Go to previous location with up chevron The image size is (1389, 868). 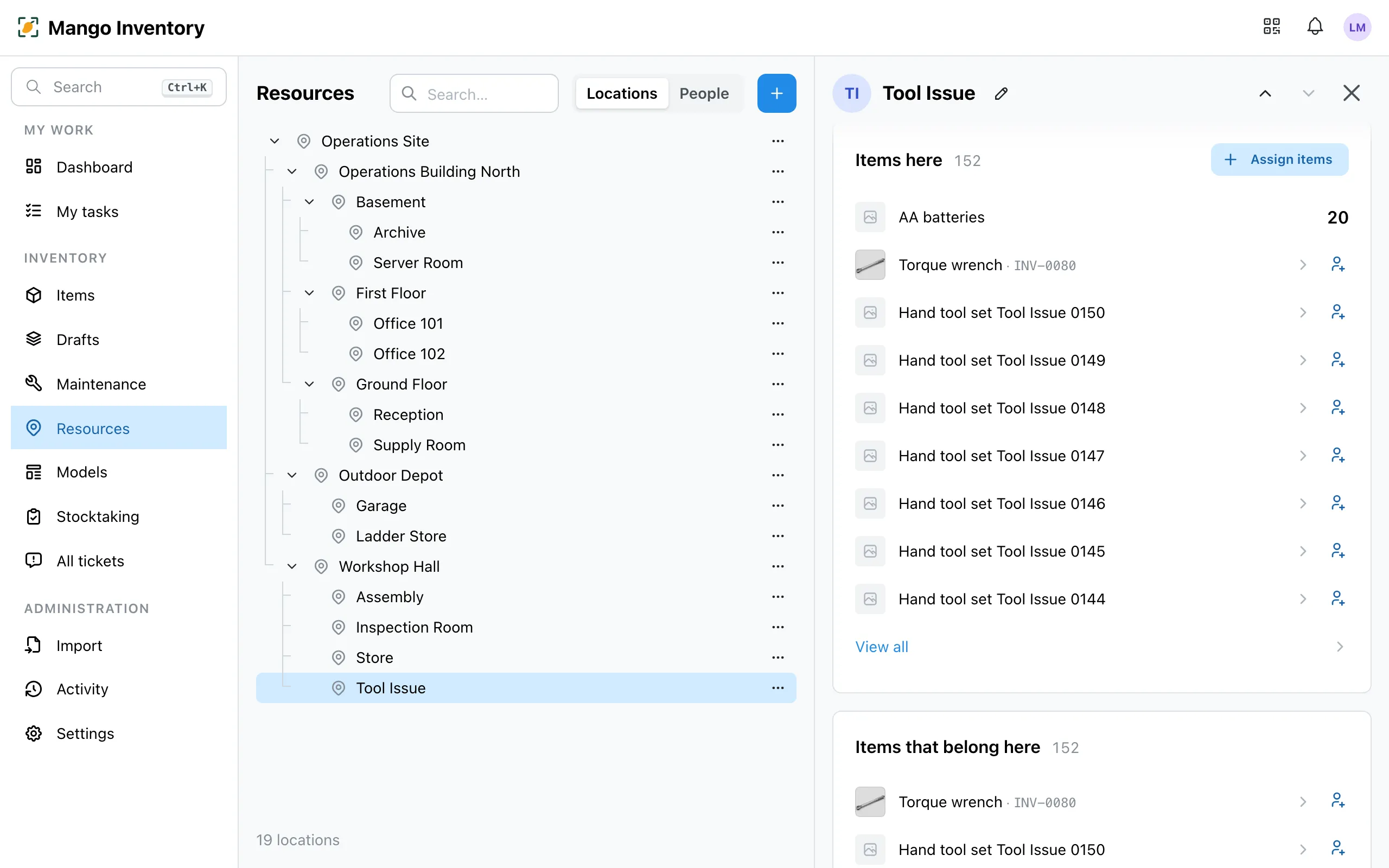coord(1265,93)
